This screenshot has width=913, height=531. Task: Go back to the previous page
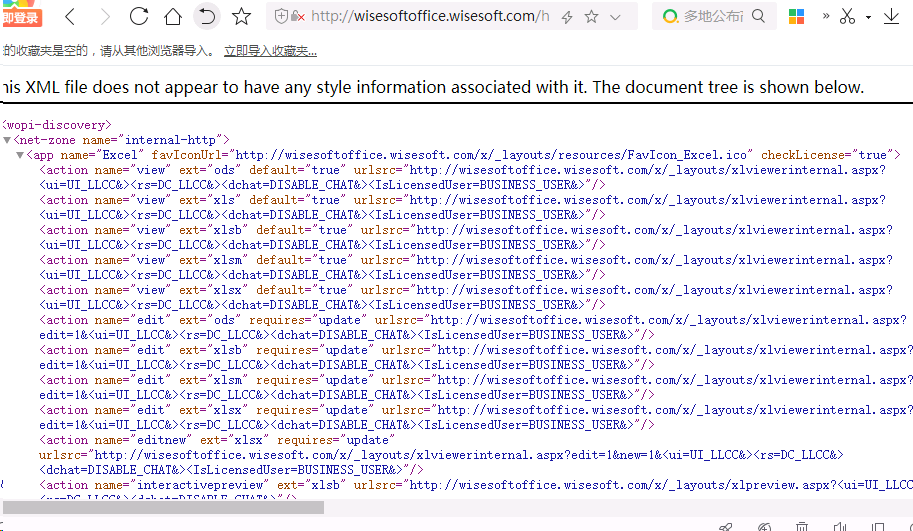pos(70,16)
